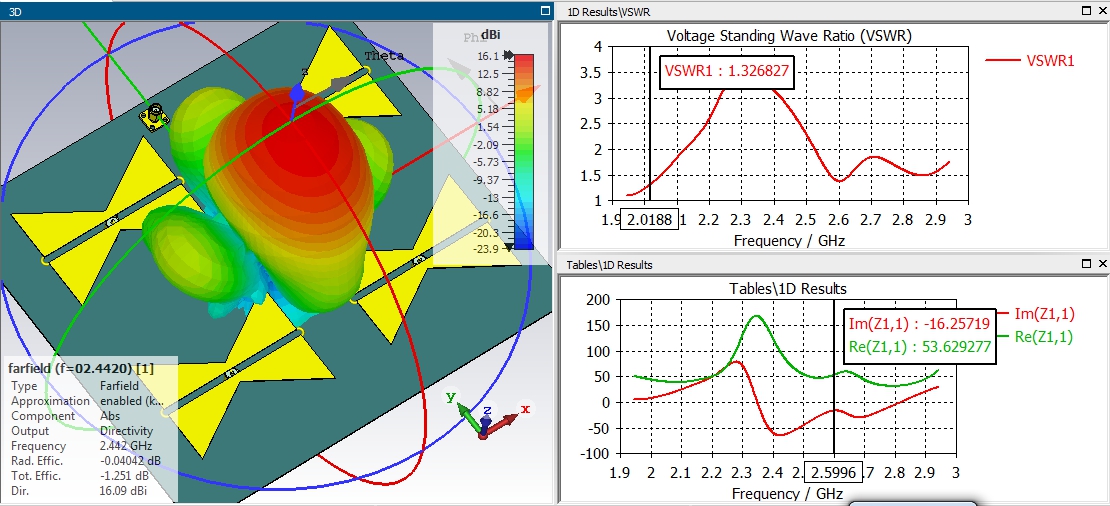This screenshot has width=1110, height=506.
Task: Click Frequency / GHz label in VSWR plot
Action: pos(789,241)
